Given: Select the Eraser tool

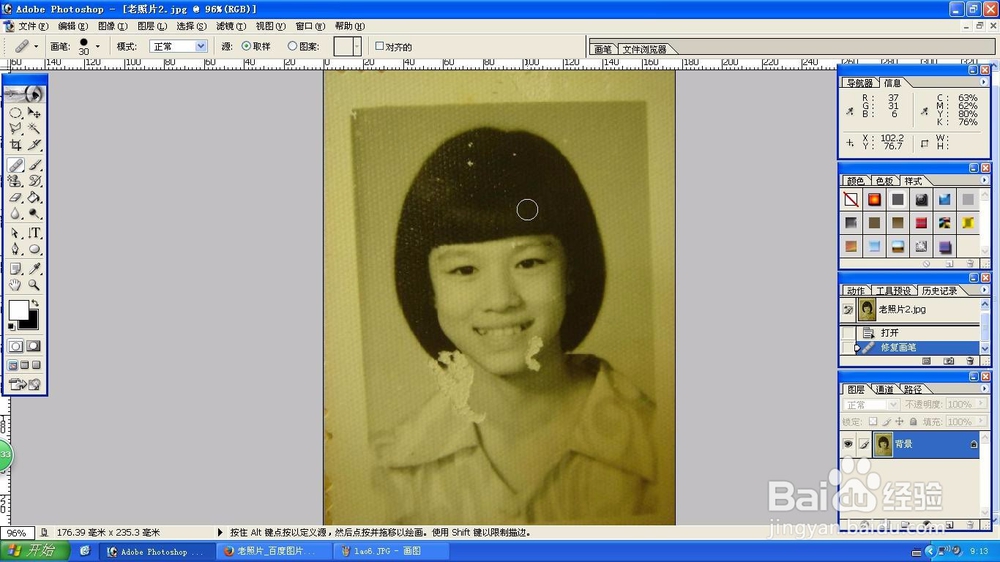Looking at the screenshot, I should click(x=15, y=197).
